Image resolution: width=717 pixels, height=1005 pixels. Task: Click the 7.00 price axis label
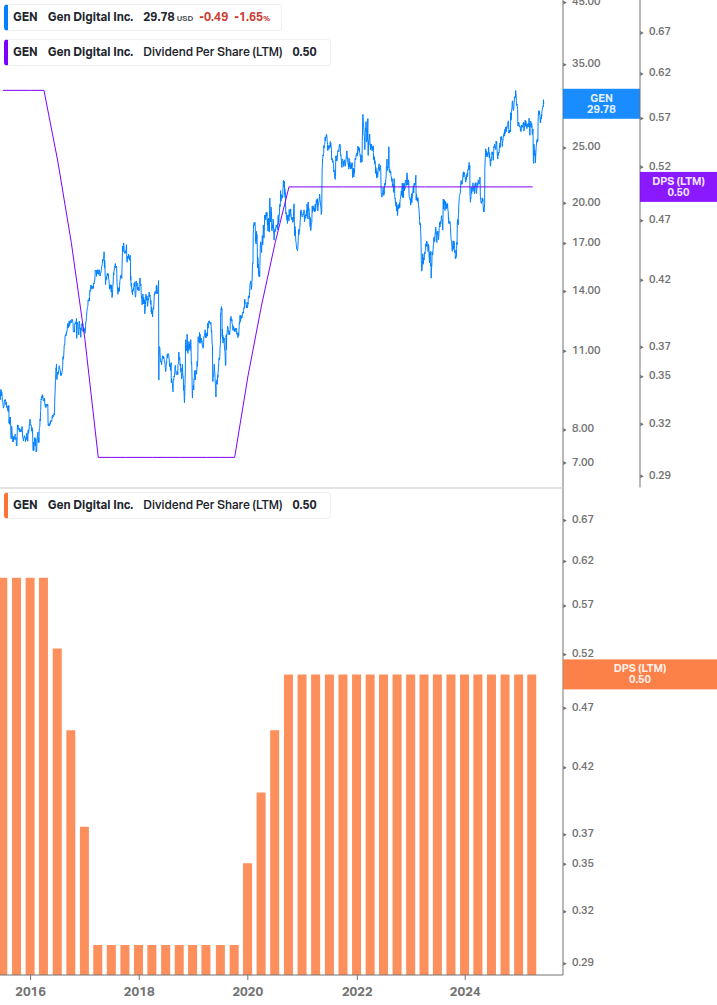pyautogui.click(x=582, y=462)
